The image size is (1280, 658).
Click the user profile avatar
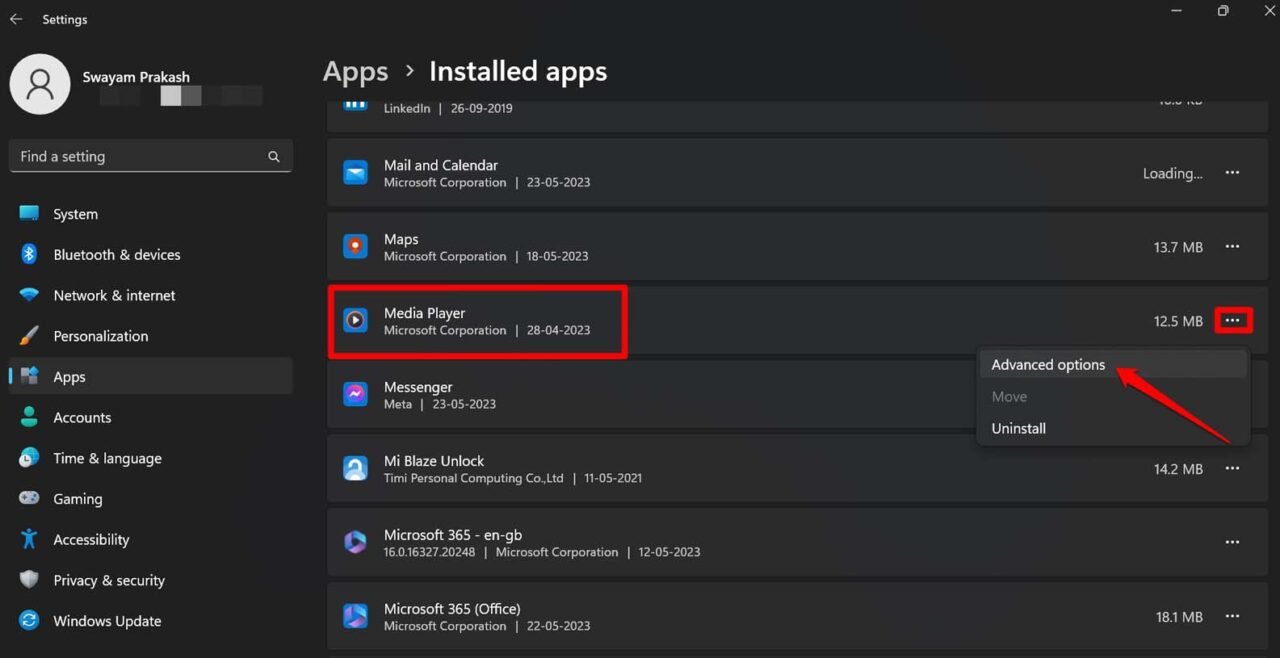40,84
